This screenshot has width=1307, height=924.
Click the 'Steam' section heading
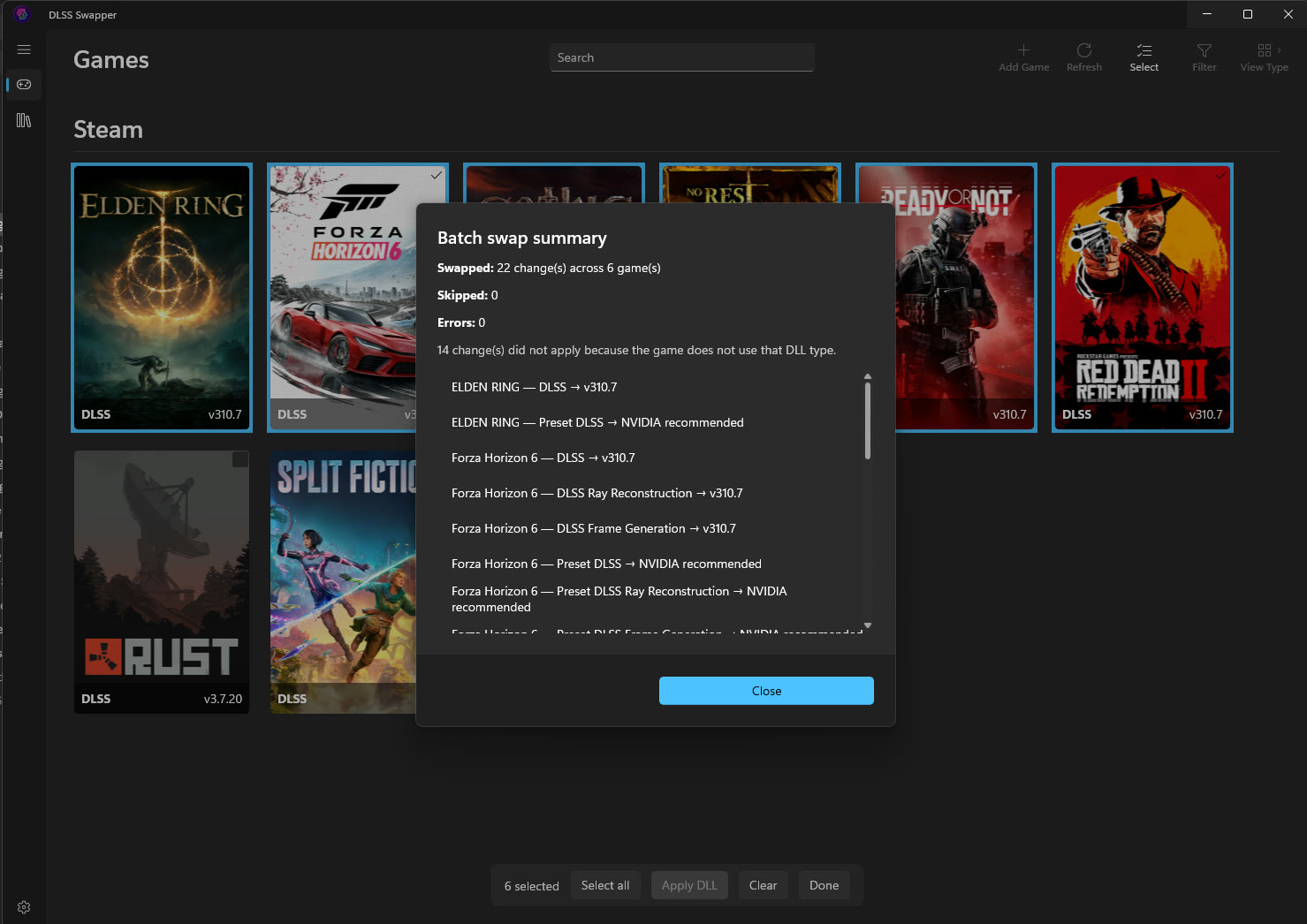(x=108, y=130)
